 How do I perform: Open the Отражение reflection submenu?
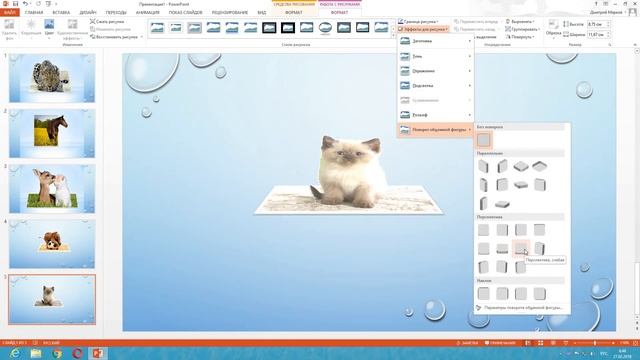[436, 71]
